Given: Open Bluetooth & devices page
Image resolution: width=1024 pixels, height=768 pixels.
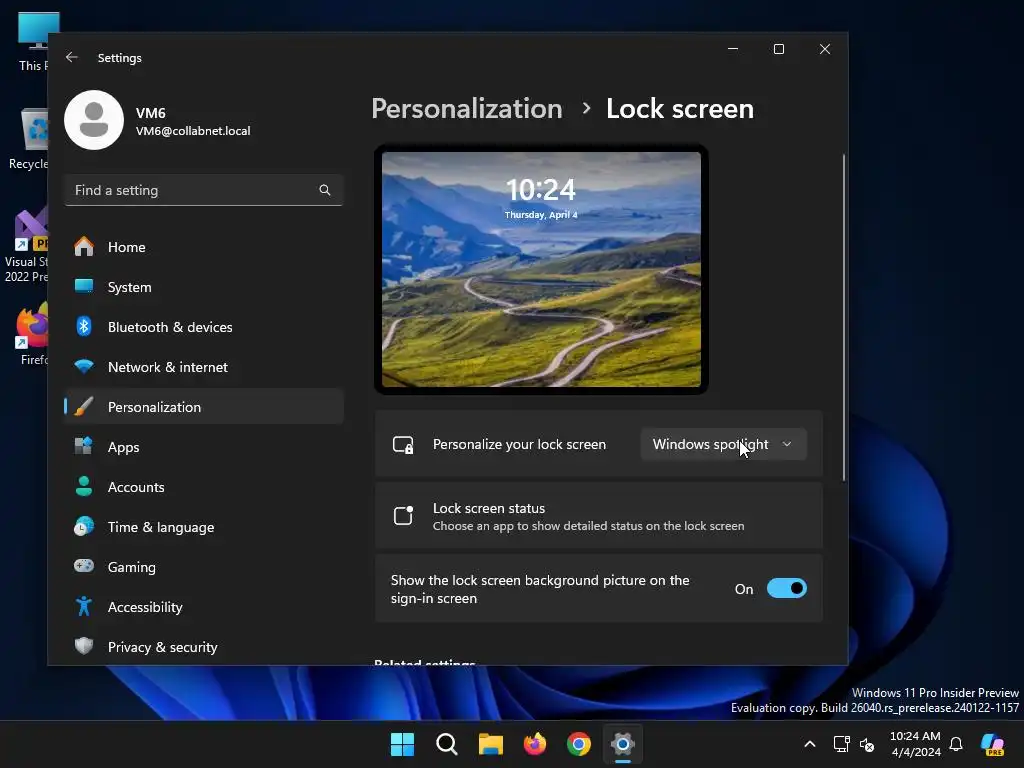Looking at the screenshot, I should 204,327.
